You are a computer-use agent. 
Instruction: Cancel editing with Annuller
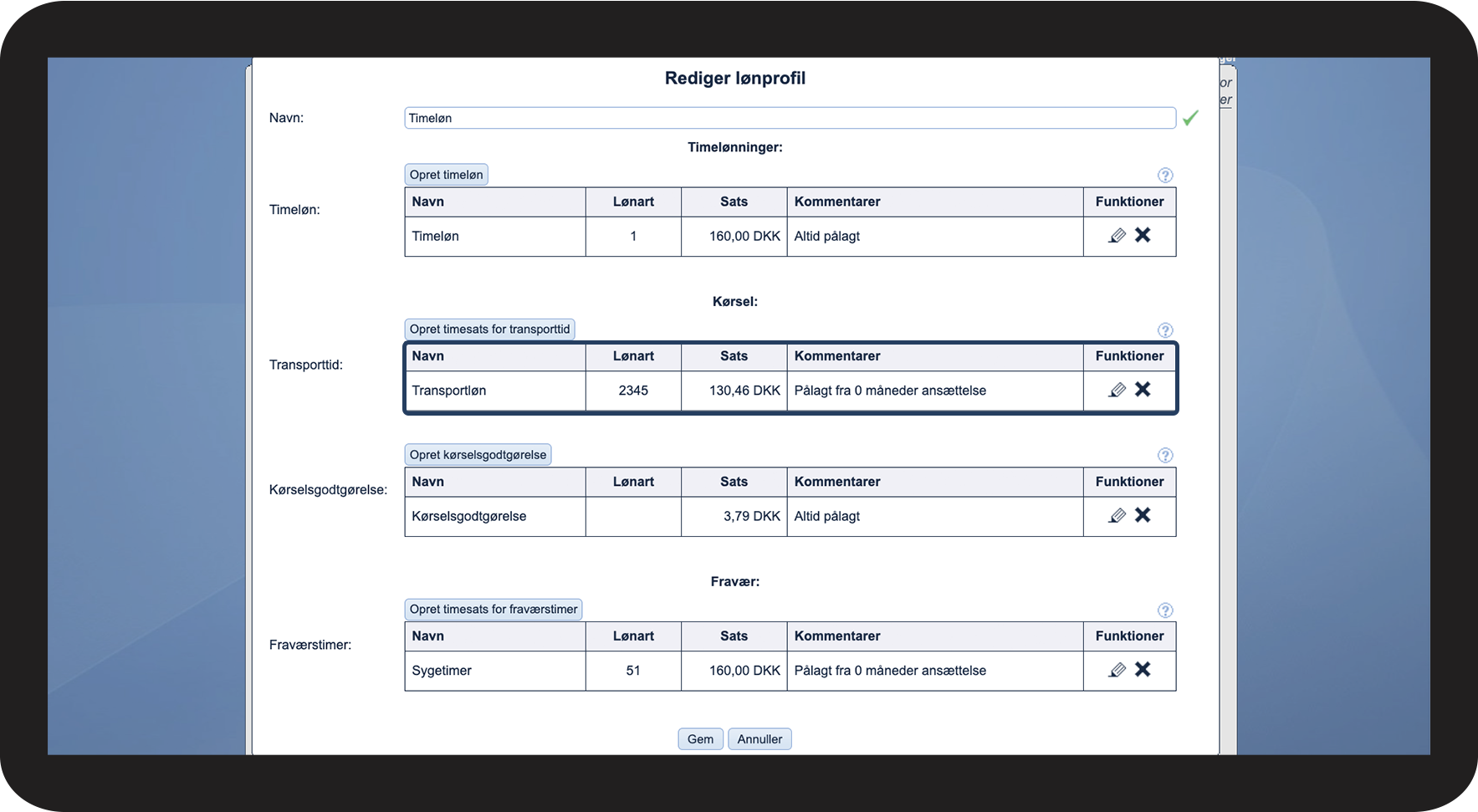point(760,739)
